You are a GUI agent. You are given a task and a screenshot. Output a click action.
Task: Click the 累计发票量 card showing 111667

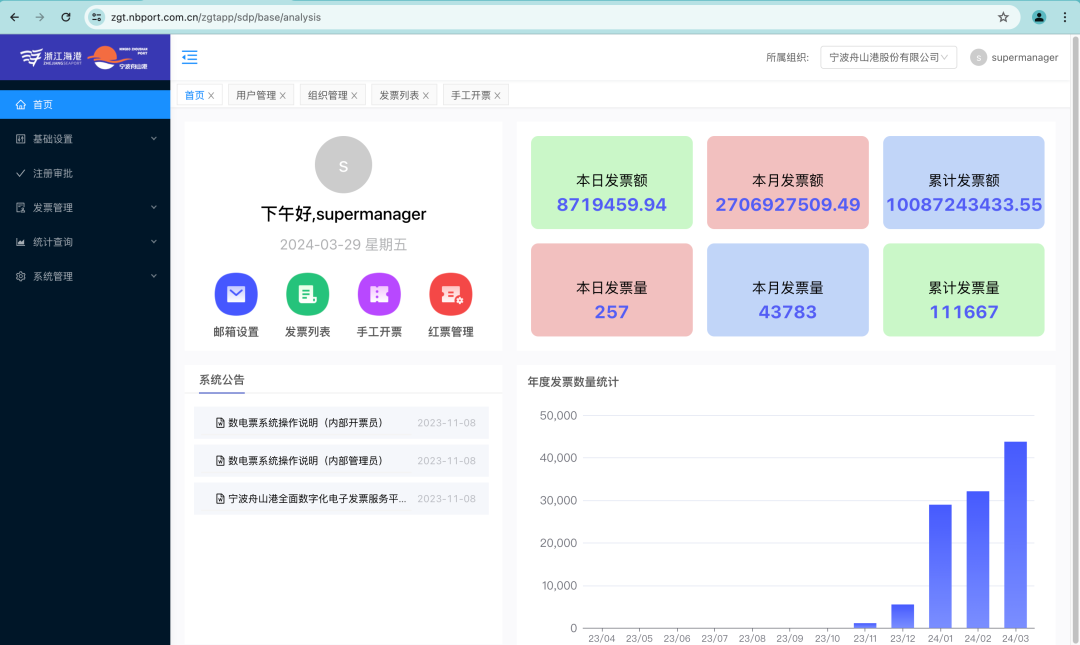[964, 290]
